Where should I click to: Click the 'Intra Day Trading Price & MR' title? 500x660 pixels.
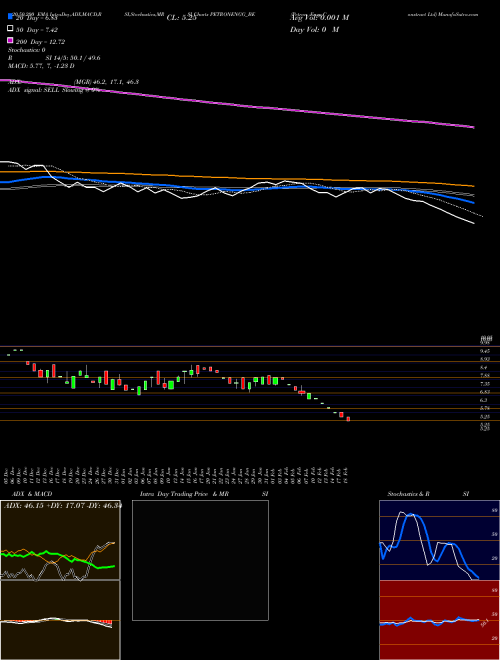(x=184, y=494)
